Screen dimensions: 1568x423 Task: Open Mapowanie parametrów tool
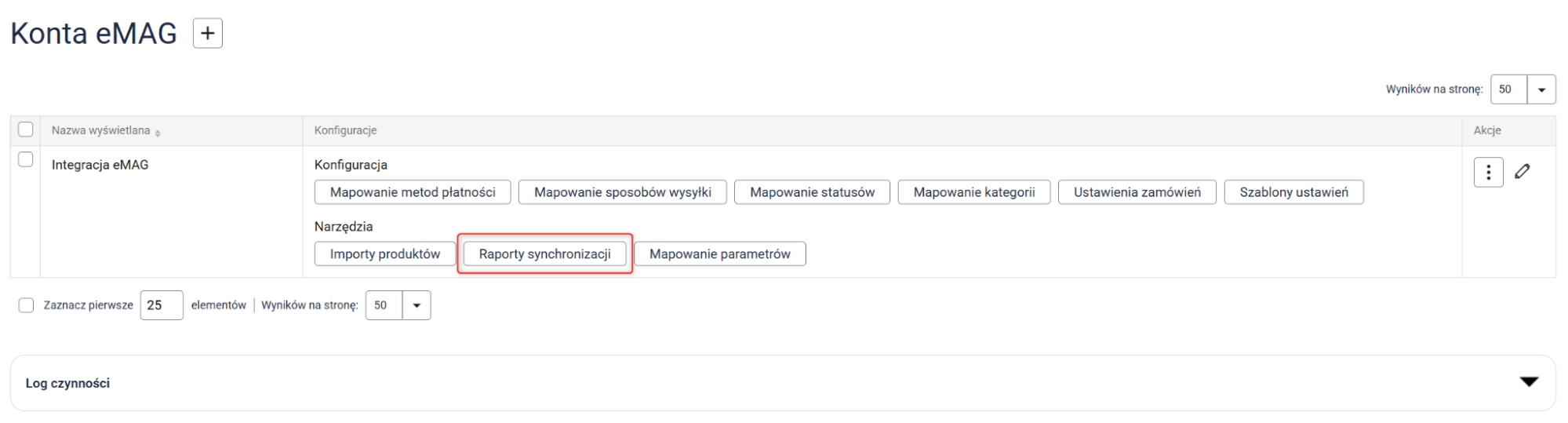coord(719,254)
